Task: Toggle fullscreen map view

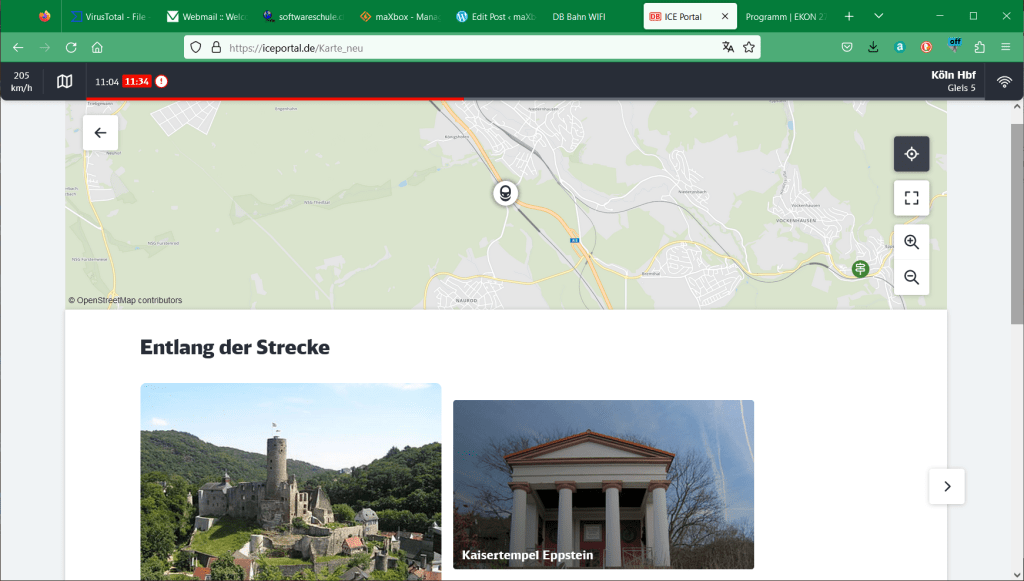Action: (x=911, y=198)
